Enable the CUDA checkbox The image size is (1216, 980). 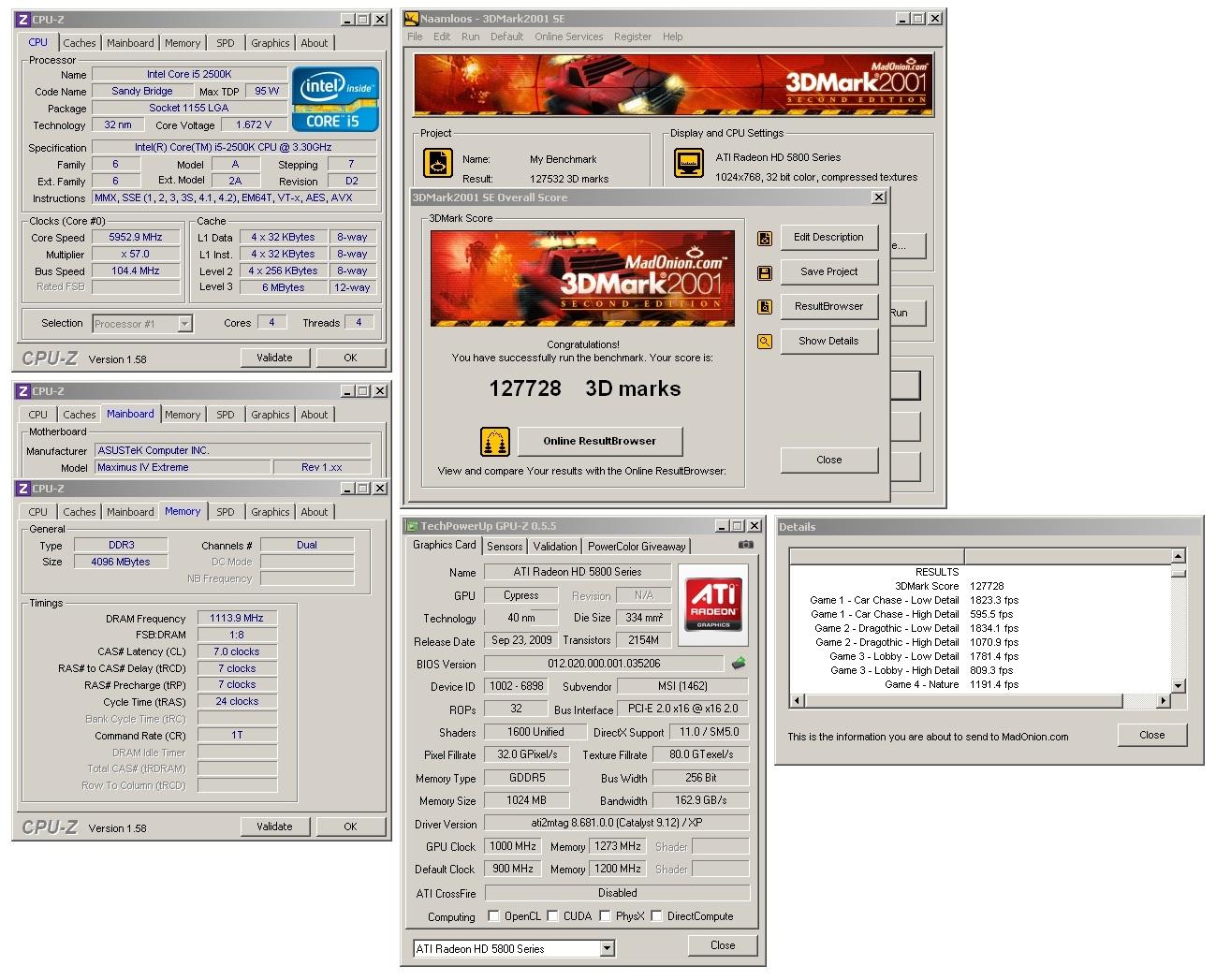pyautogui.click(x=552, y=916)
